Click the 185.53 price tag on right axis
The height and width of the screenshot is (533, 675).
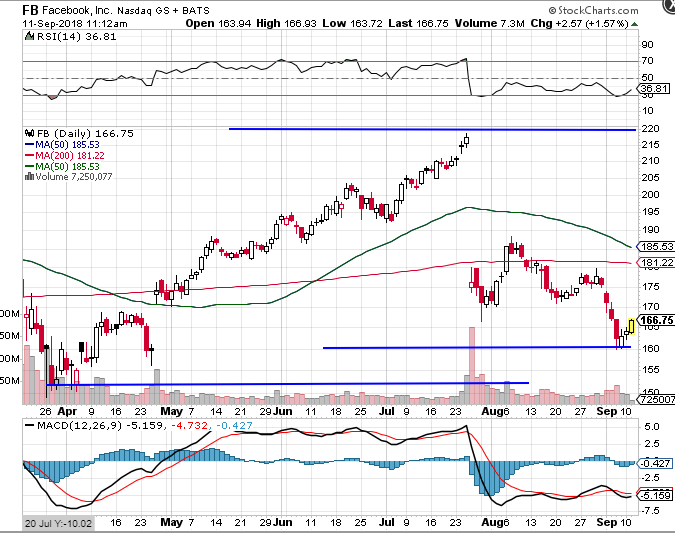(655, 247)
